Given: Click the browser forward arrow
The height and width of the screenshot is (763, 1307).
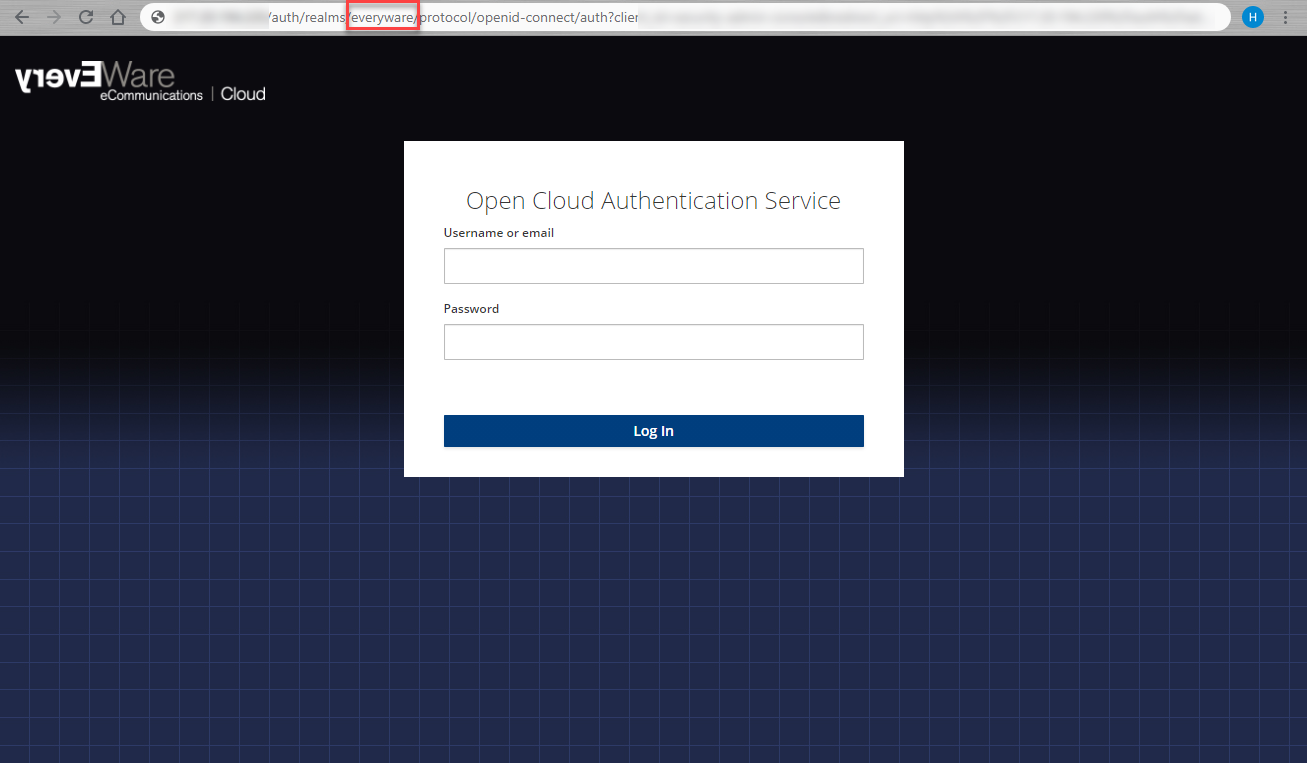Looking at the screenshot, I should point(54,17).
